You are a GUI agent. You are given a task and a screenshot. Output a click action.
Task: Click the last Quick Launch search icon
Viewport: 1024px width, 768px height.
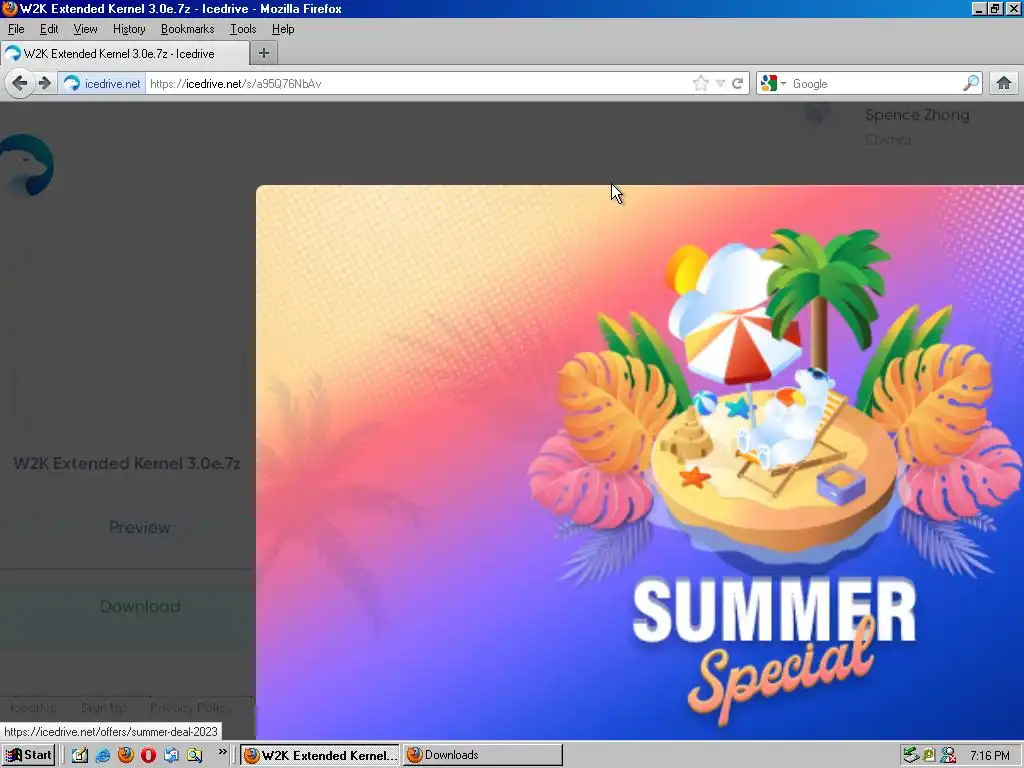tap(194, 755)
